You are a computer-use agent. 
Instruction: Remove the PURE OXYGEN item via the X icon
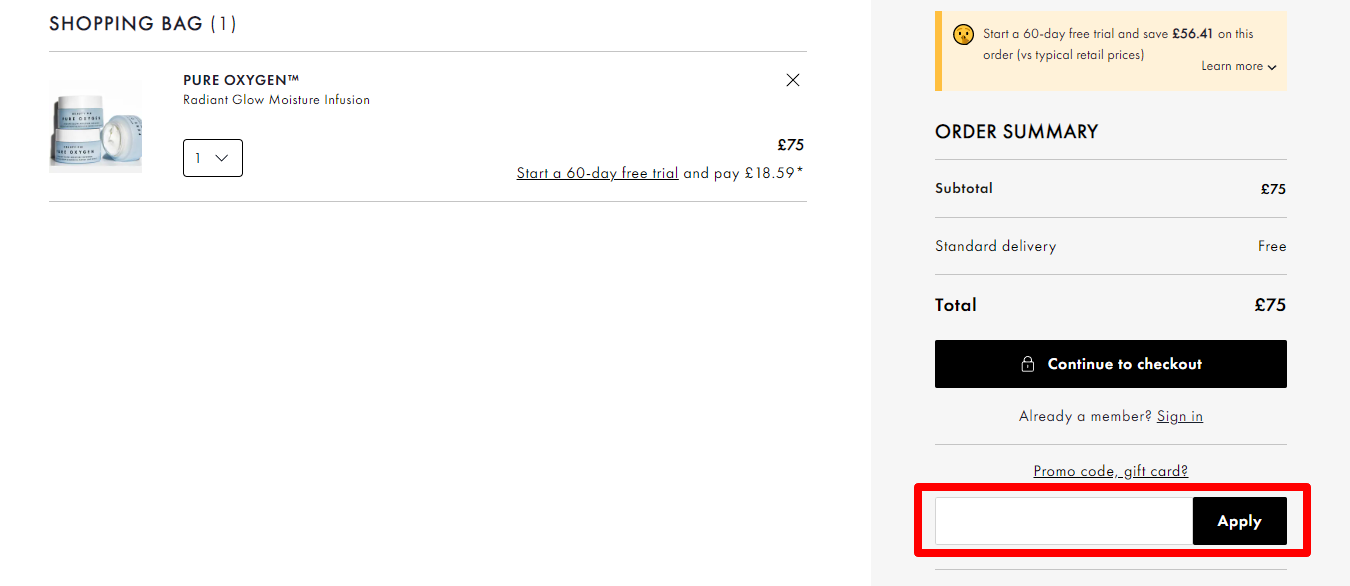point(792,80)
